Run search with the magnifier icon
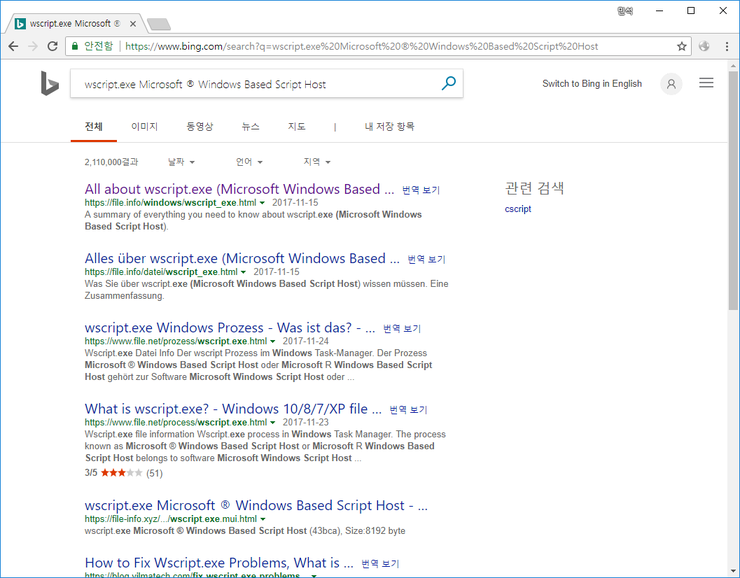 [448, 84]
